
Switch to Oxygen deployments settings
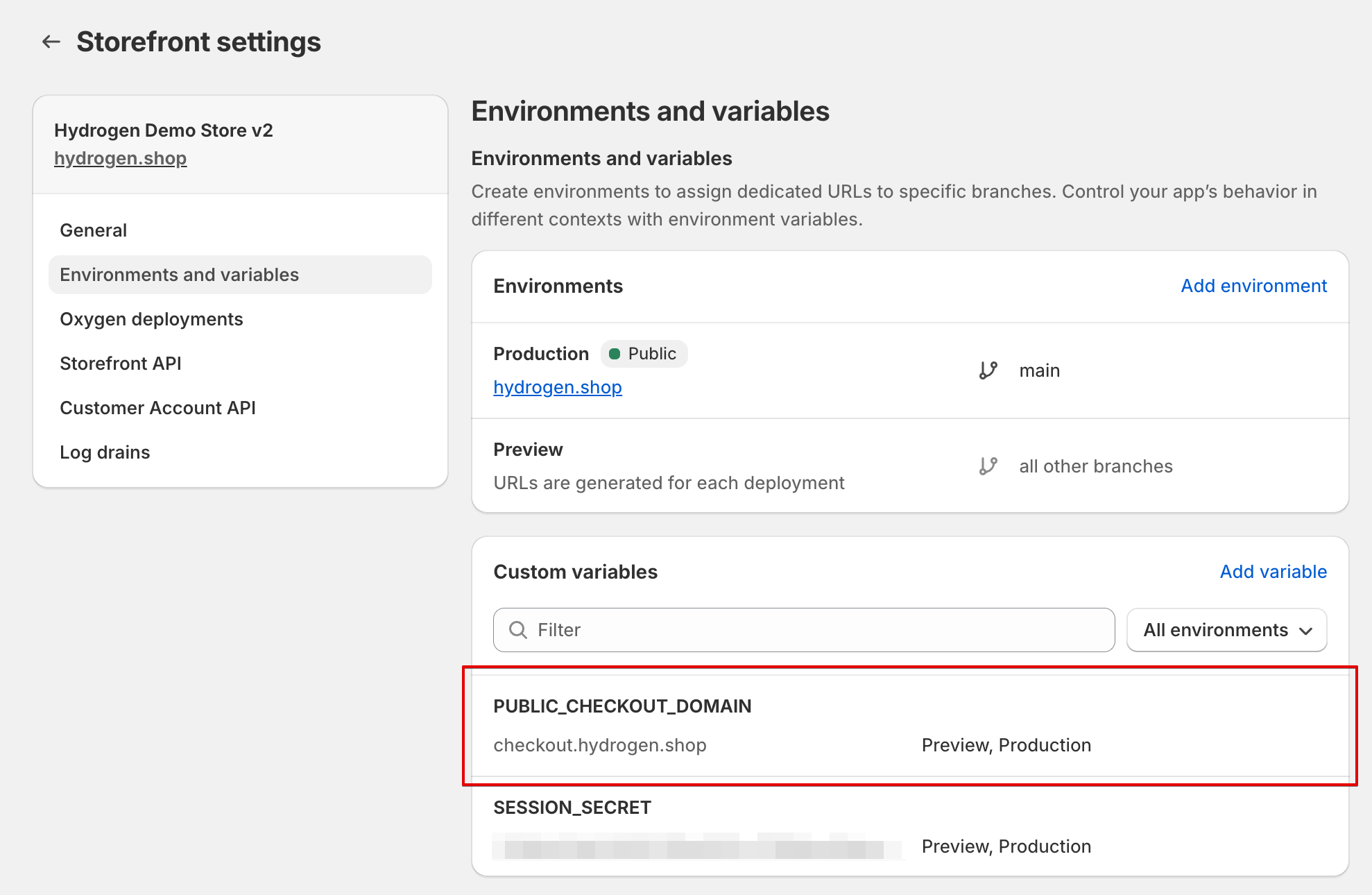pyautogui.click(x=151, y=318)
